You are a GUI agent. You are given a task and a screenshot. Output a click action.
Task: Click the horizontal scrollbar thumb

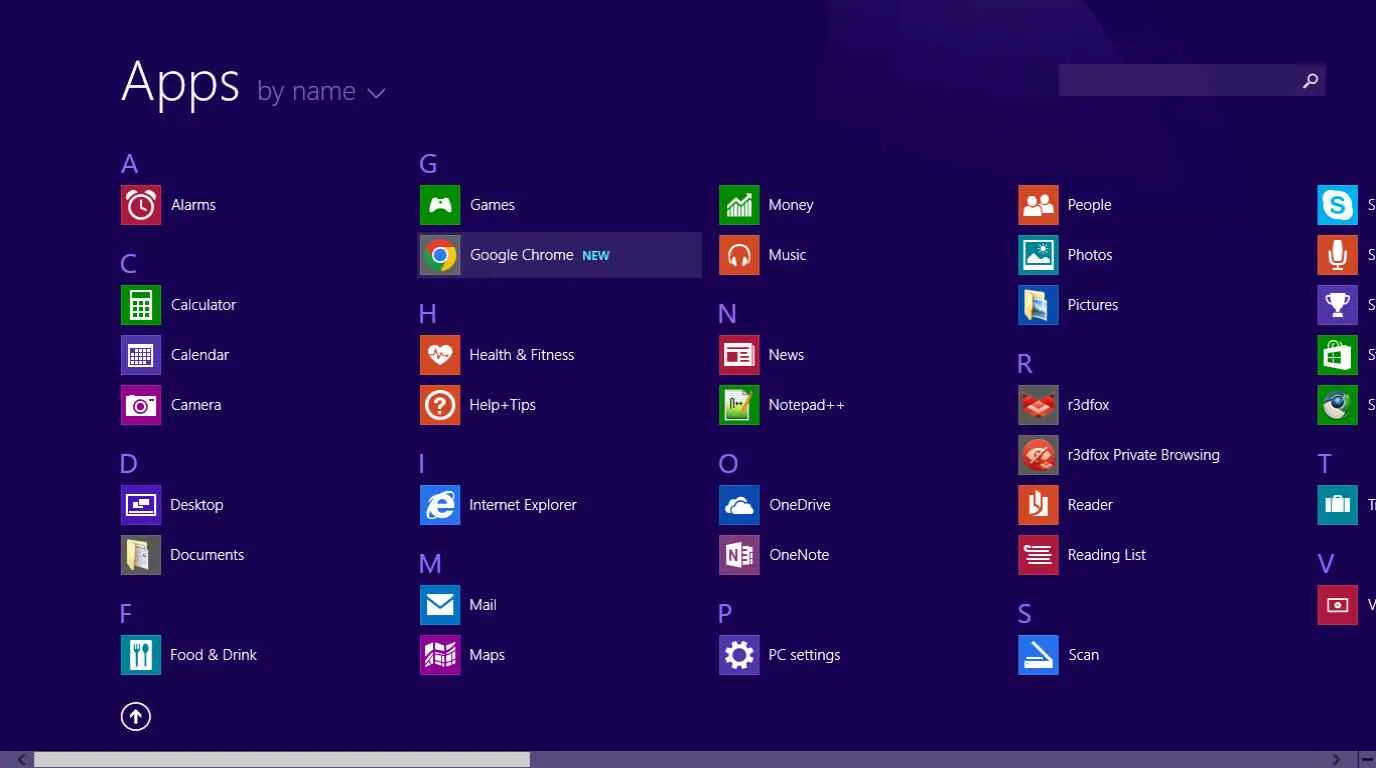(282, 760)
